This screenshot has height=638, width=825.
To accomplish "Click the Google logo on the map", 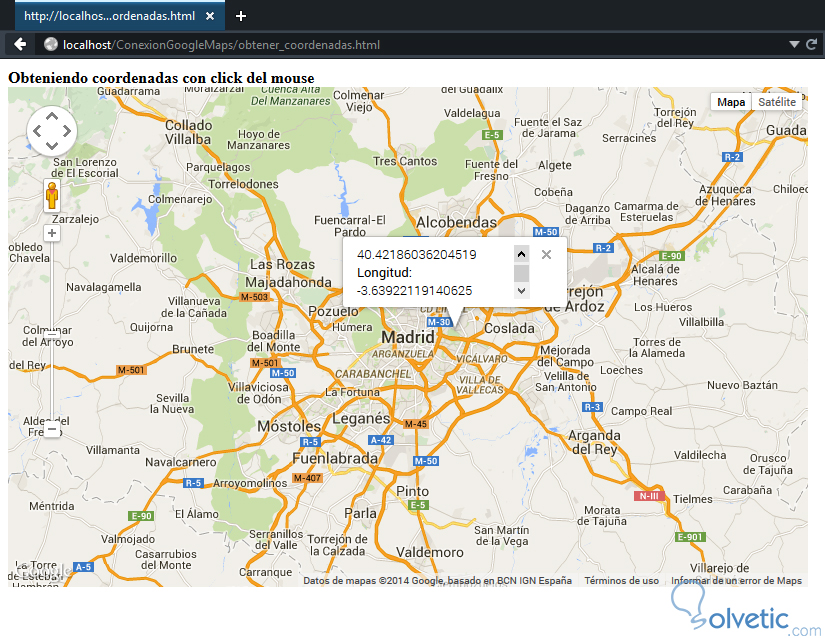I will (45, 569).
